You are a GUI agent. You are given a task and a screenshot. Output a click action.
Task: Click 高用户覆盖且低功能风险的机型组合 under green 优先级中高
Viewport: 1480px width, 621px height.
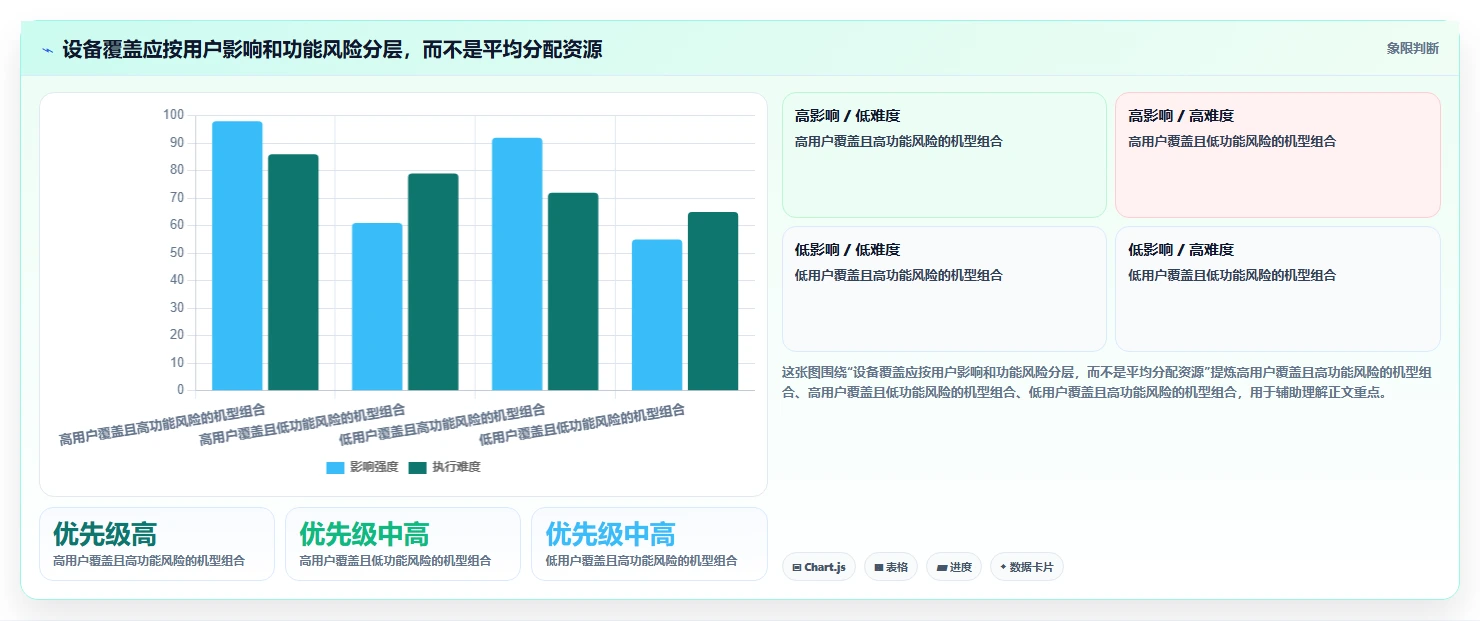coord(395,561)
